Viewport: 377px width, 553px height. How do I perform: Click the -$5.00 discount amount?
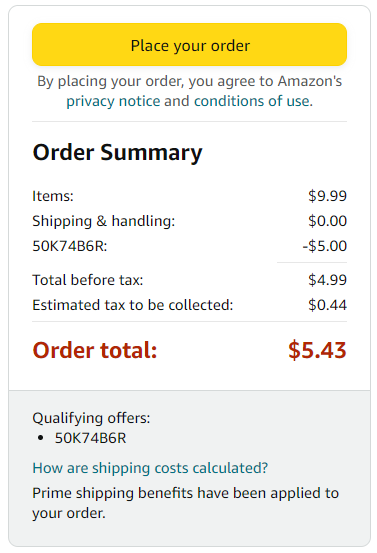tap(325, 246)
